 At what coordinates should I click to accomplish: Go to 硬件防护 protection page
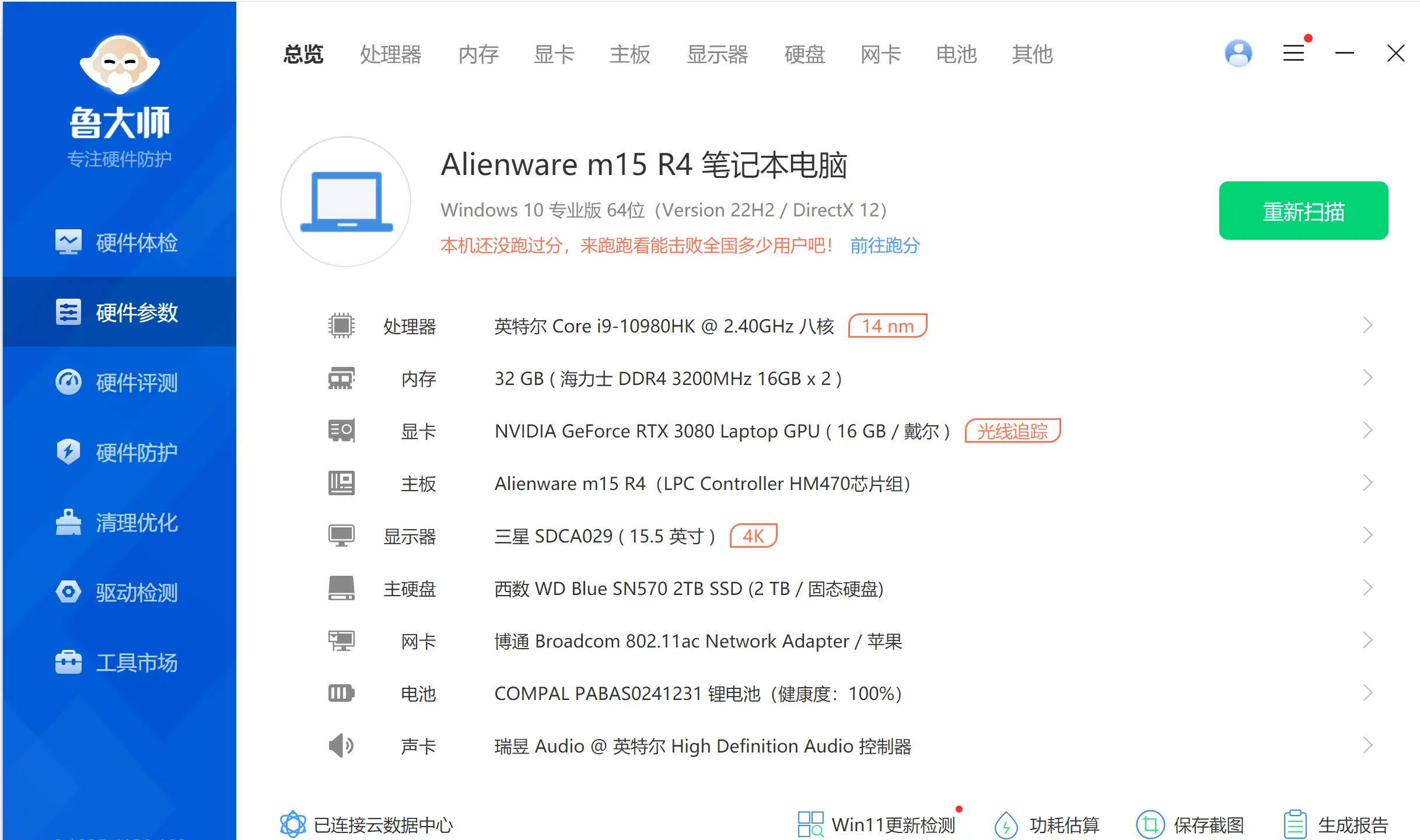(x=119, y=452)
